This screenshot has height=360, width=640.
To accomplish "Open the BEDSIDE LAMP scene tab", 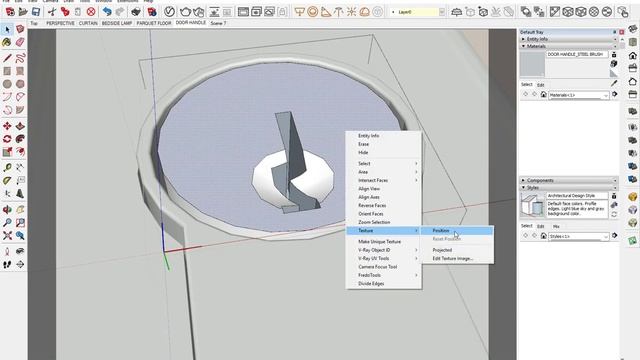I will [117, 23].
